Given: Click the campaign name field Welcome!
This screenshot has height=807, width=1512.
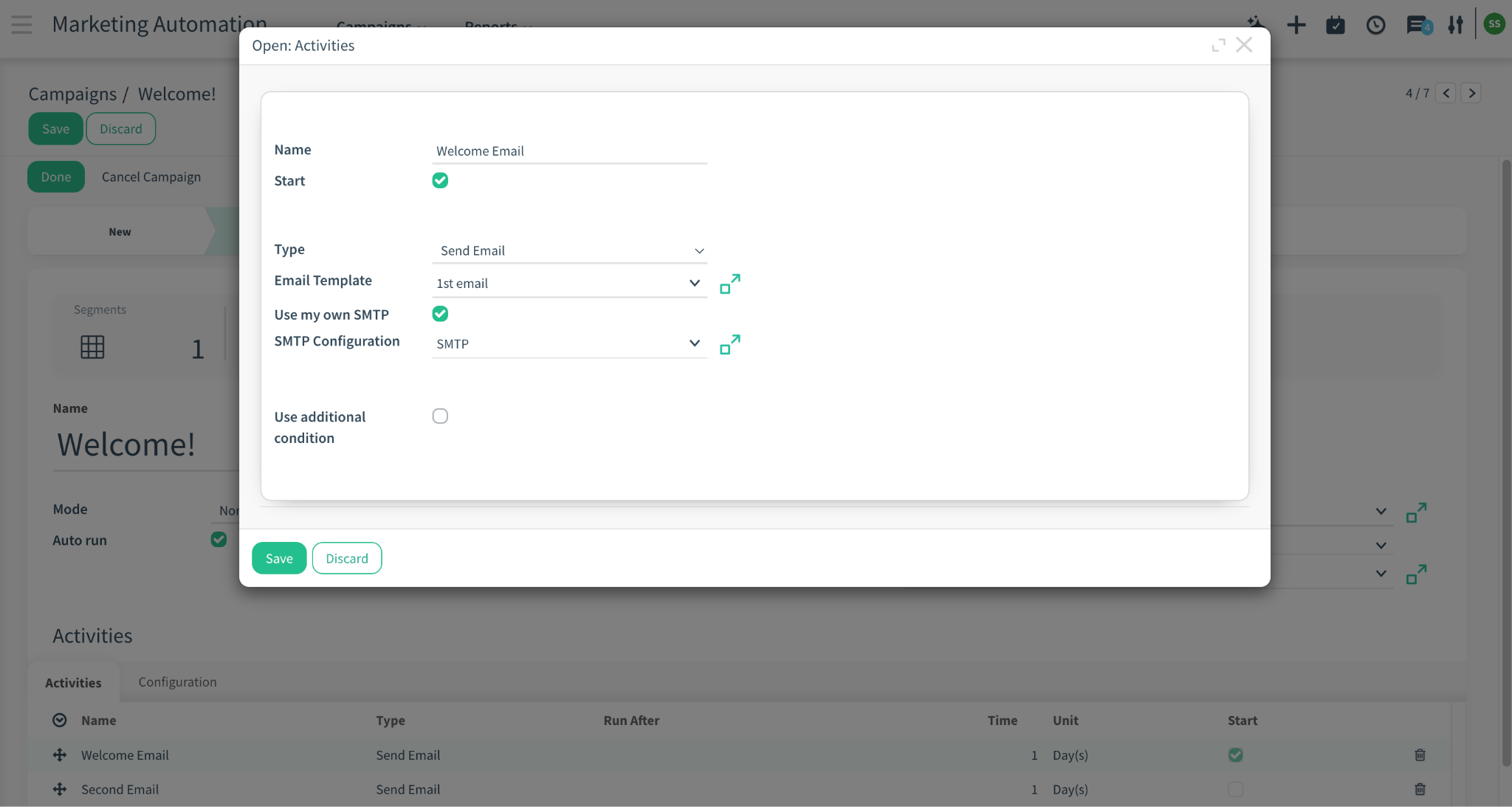Looking at the screenshot, I should 146,444.
